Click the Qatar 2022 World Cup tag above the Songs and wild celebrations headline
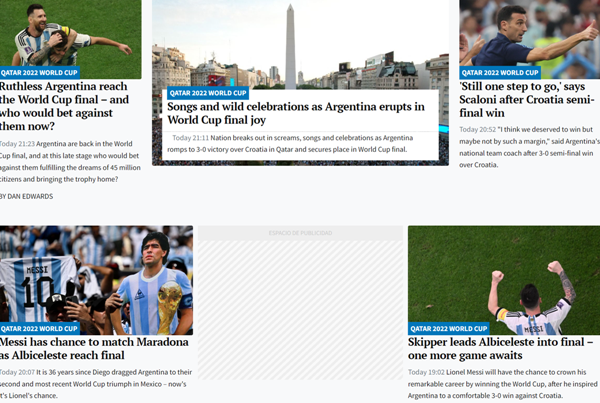Screen dimensions: 600x403 click(x=207, y=93)
